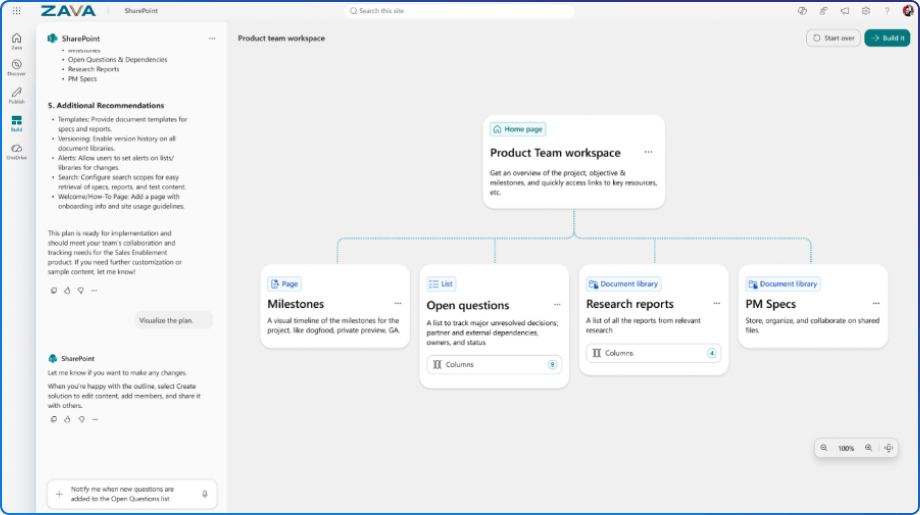This screenshot has width=920, height=515.
Task: Thumbs down the 'Let me know' response
Action: [x=81, y=419]
